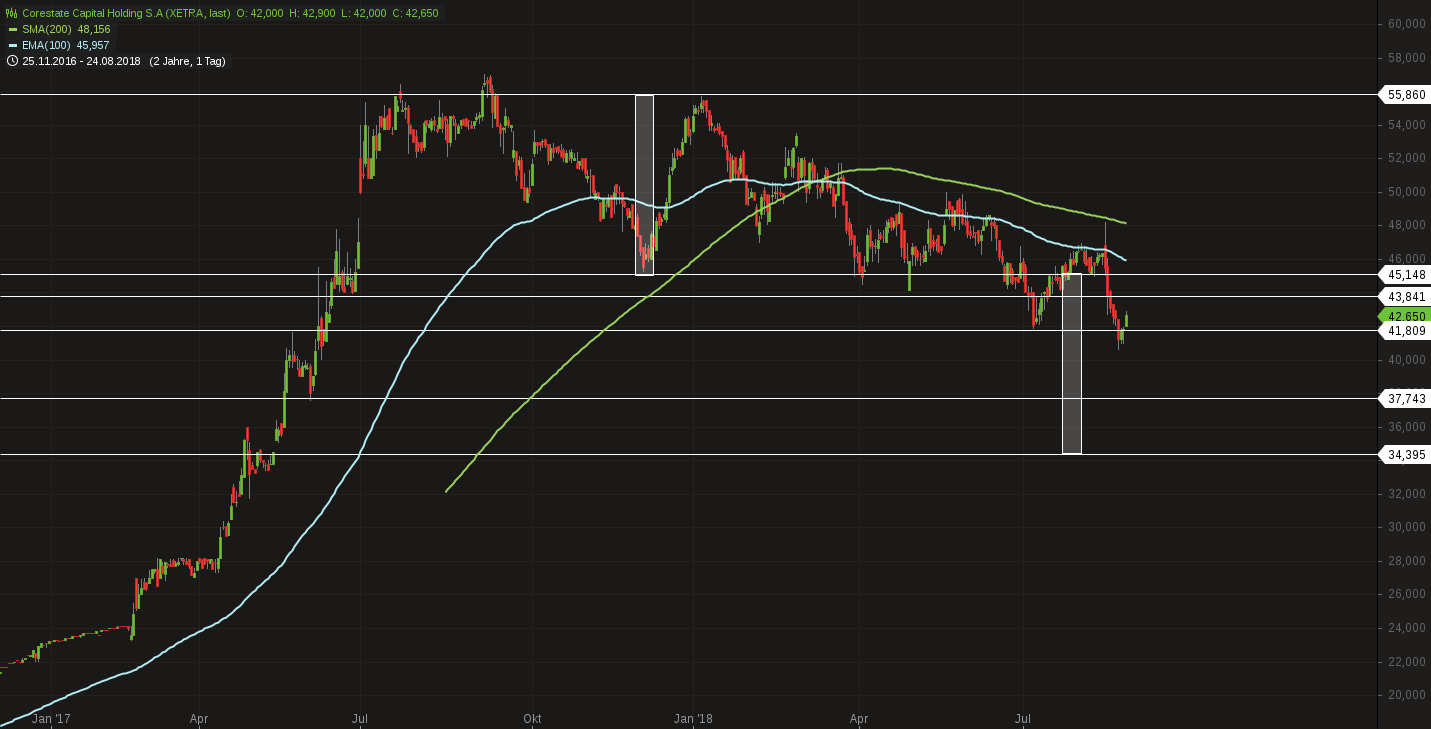1431x729 pixels.
Task: Select the SMA(200) indicator legend line icon
Action: click(13, 30)
